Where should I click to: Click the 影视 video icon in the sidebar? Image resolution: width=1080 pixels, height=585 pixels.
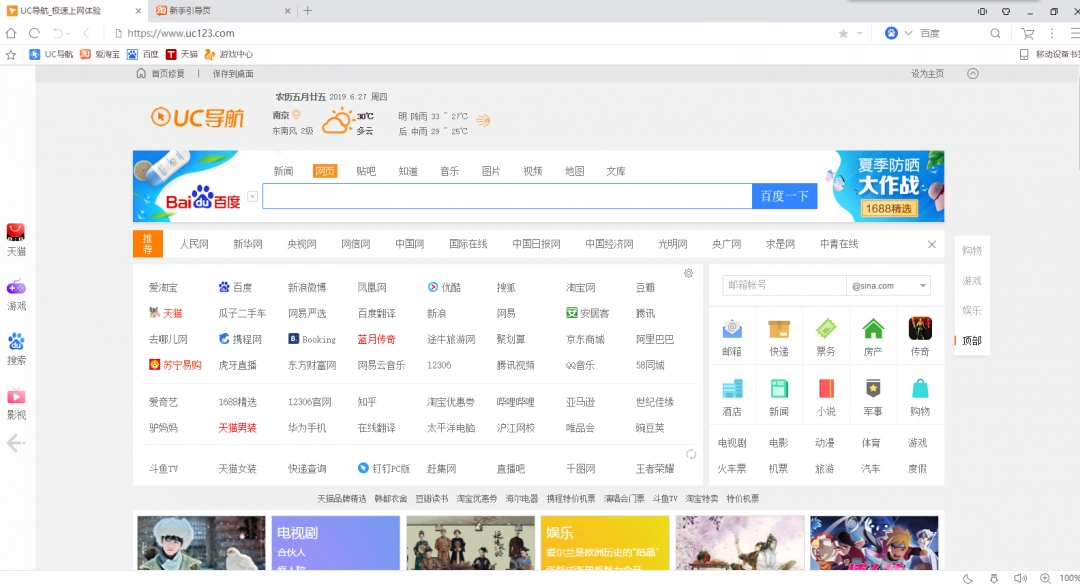click(15, 398)
